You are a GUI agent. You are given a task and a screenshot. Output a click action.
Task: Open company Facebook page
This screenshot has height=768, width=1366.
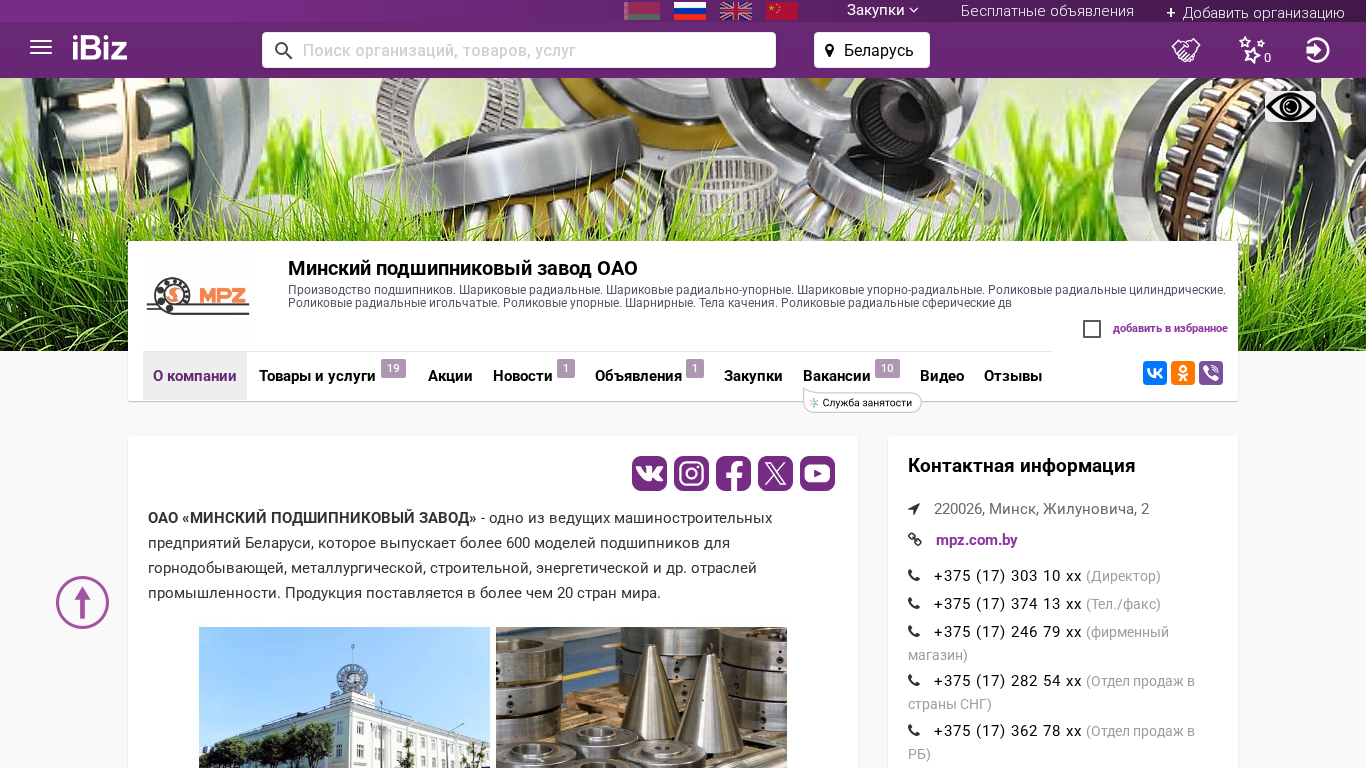[733, 473]
